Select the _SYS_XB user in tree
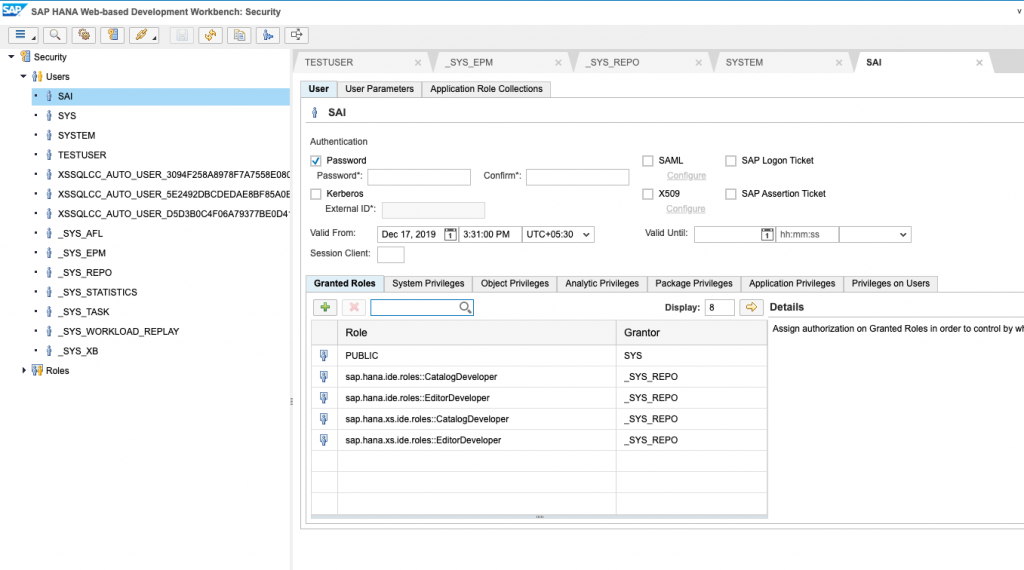Viewport: 1024px width, 570px height. coord(78,351)
